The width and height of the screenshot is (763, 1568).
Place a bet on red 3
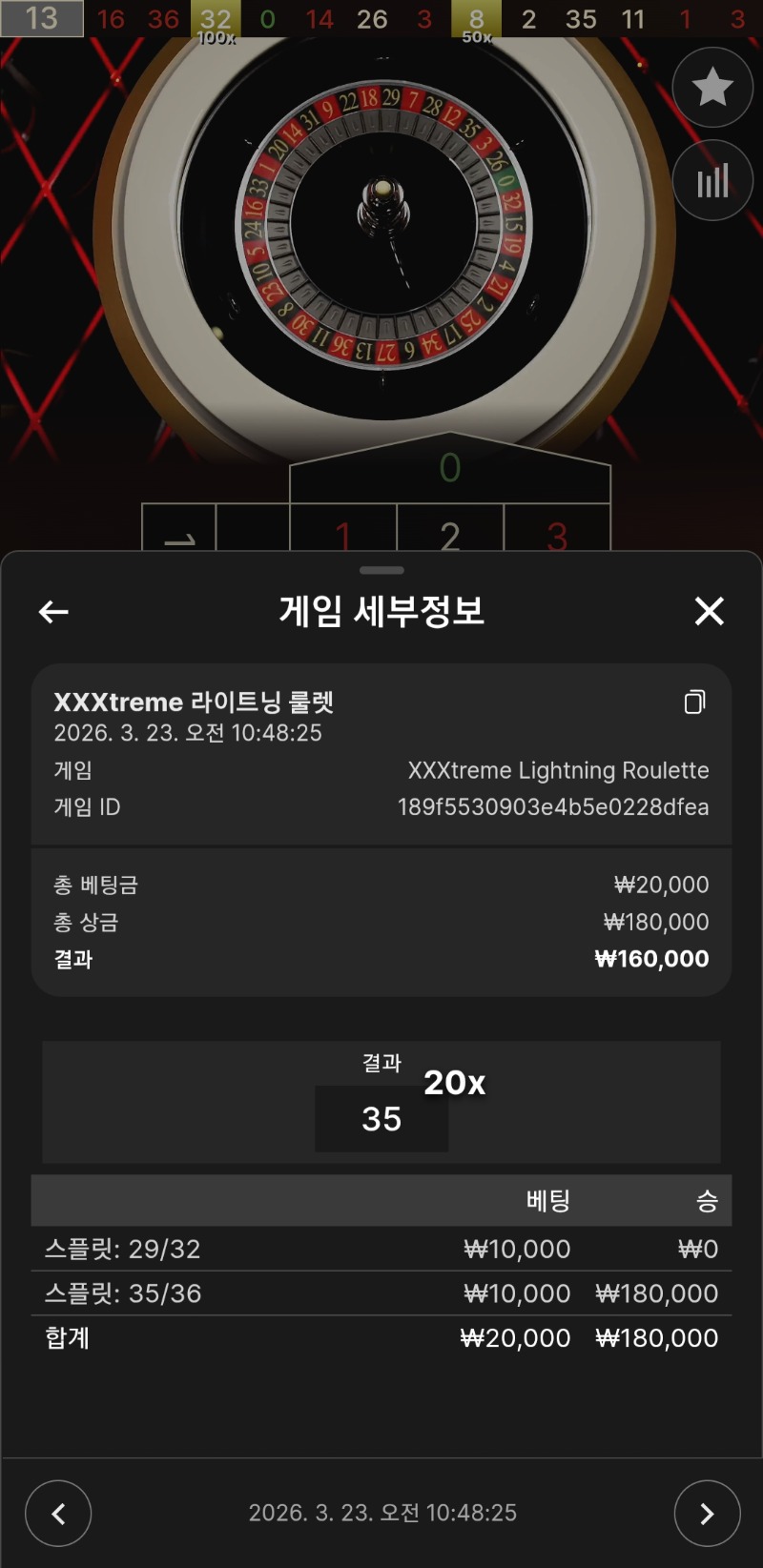(557, 527)
